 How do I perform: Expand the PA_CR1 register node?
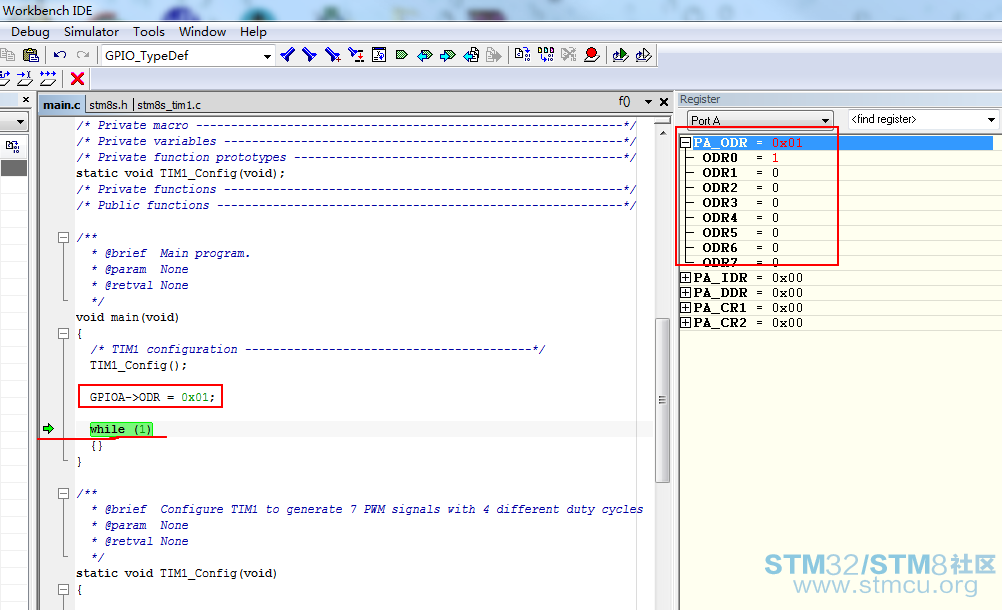coord(685,307)
